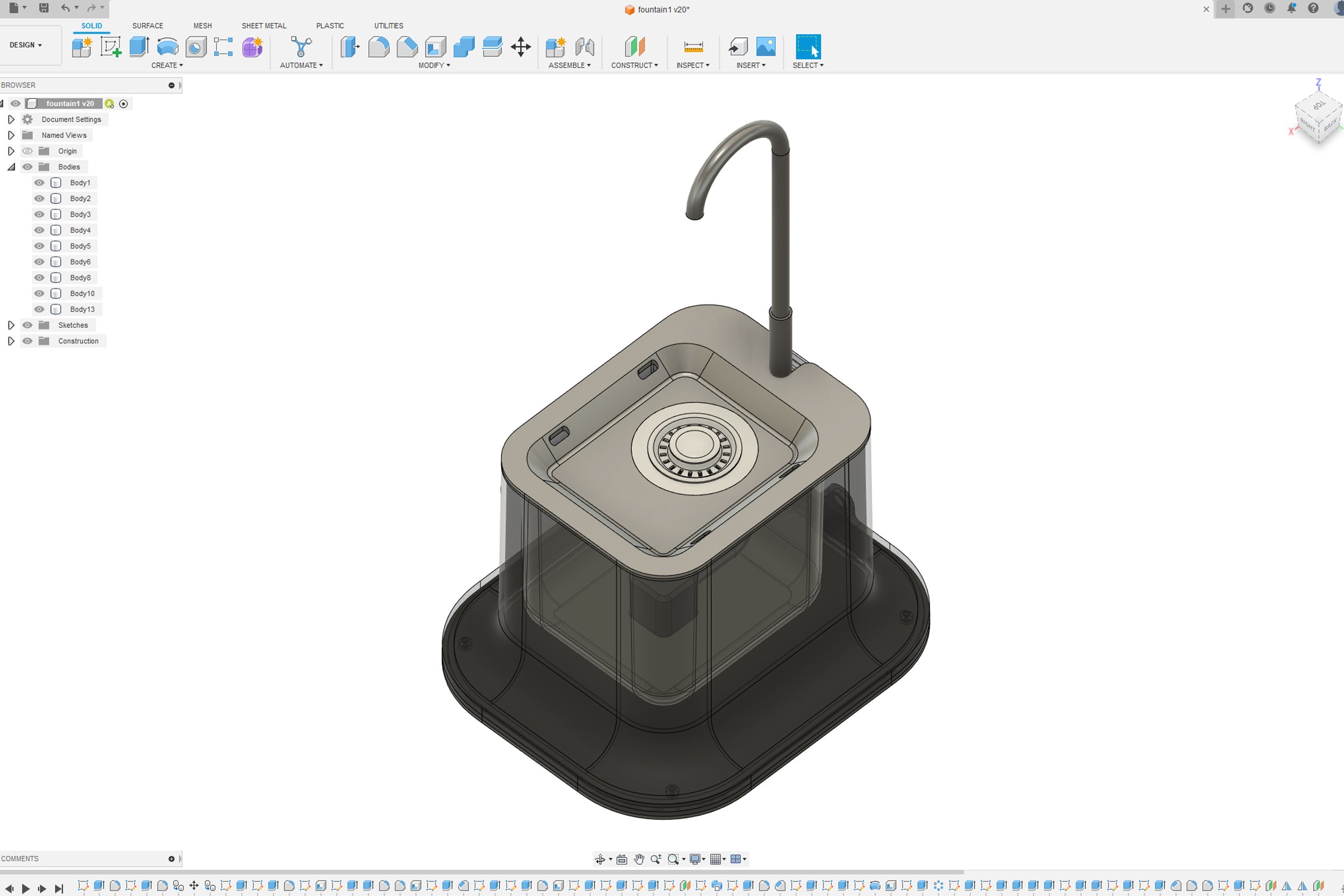Select the Fillet tool

point(378,47)
